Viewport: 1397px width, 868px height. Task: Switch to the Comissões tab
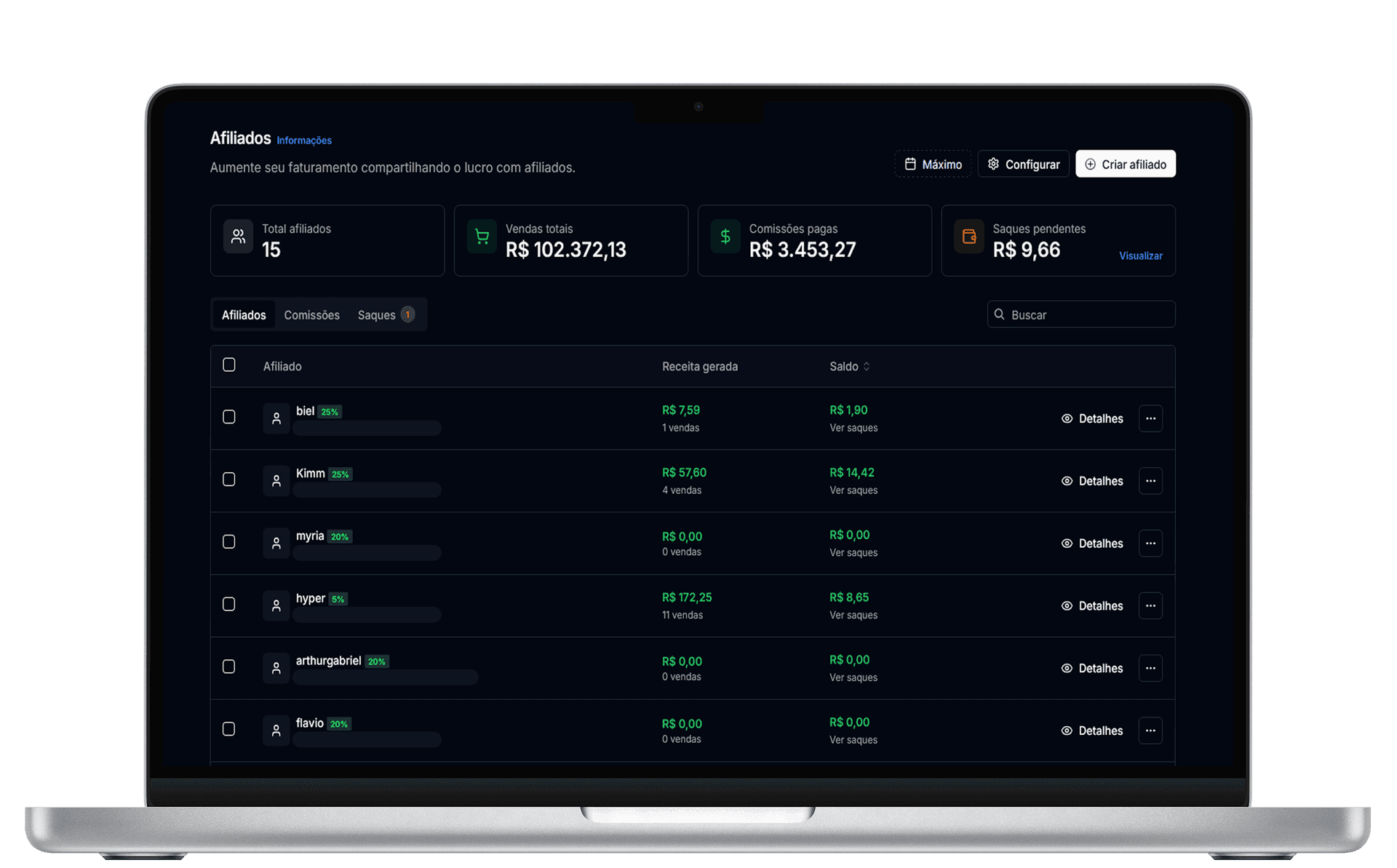pyautogui.click(x=312, y=315)
